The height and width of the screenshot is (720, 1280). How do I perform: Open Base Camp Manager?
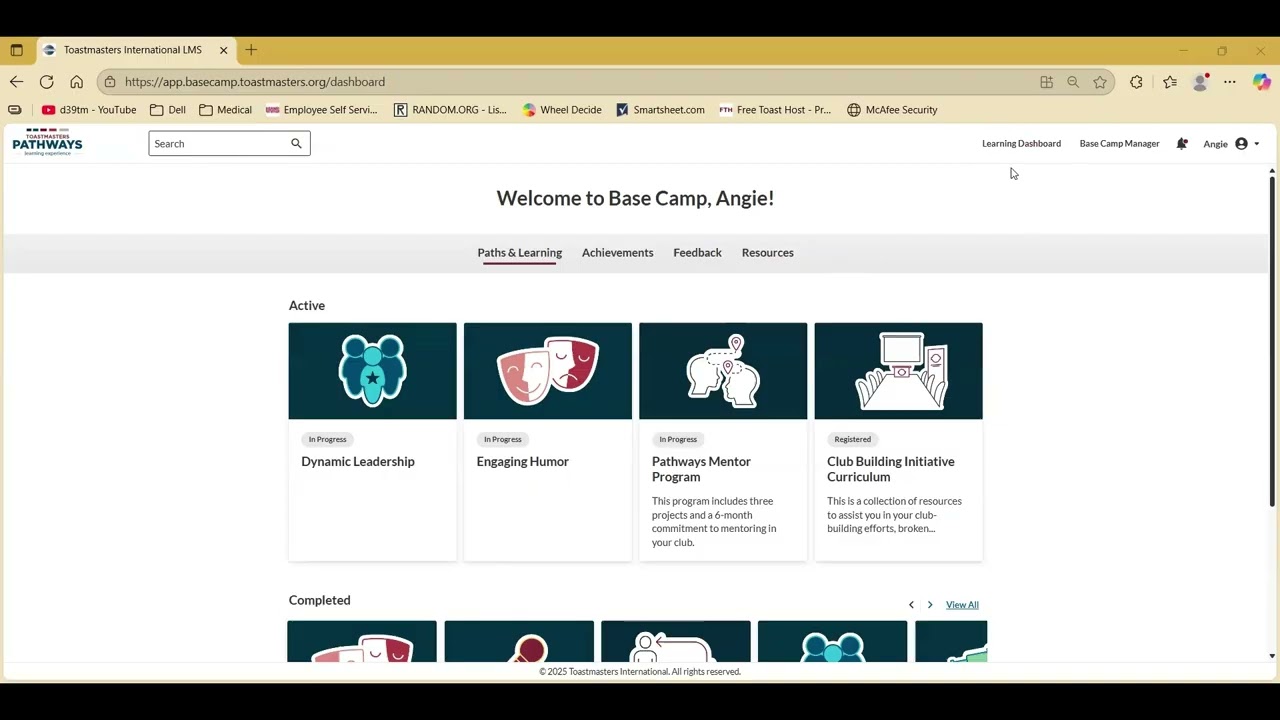[x=1119, y=144]
